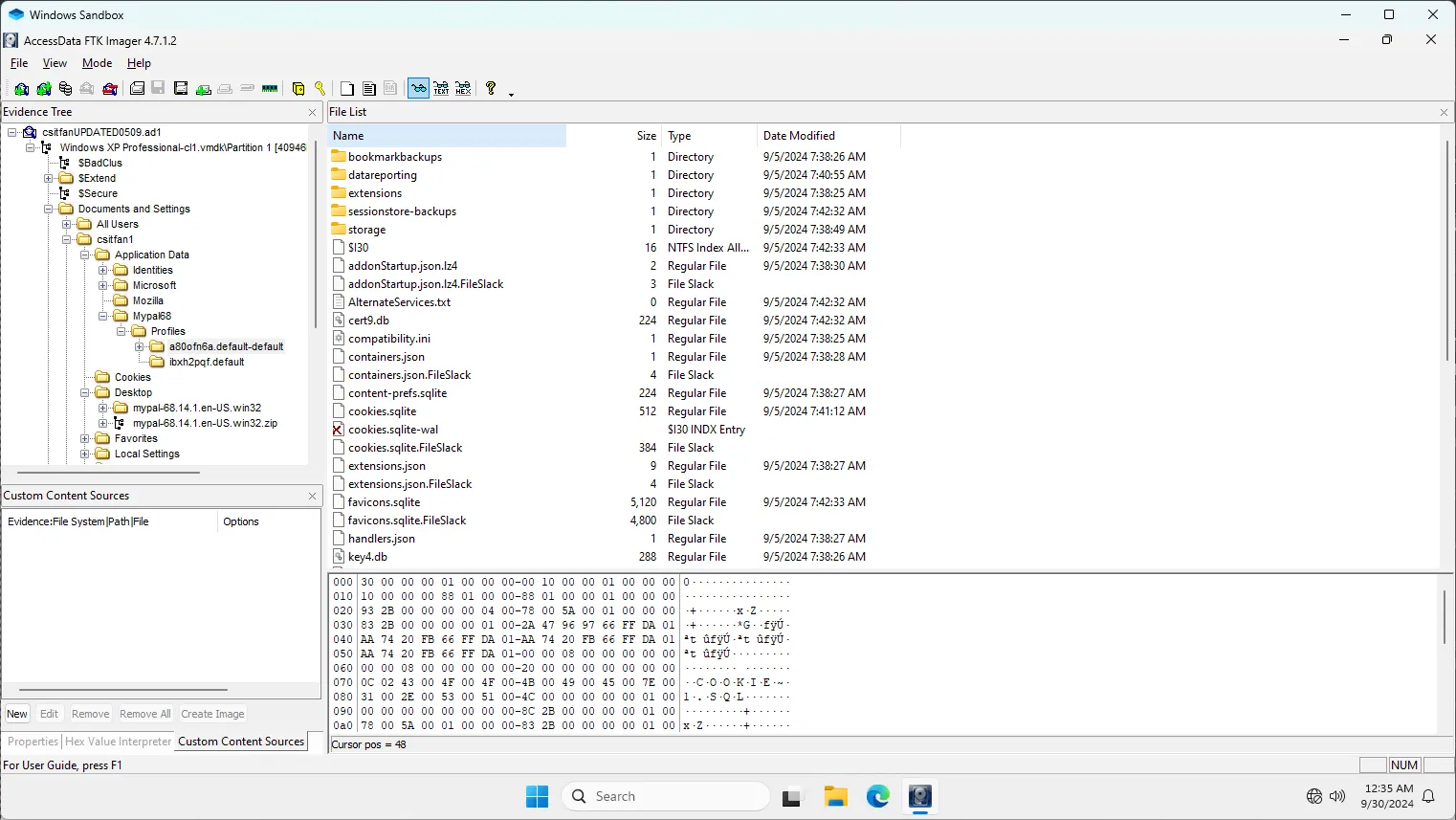1456x820 pixels.
Task: Click the Windows Start button
Action: (x=537, y=796)
